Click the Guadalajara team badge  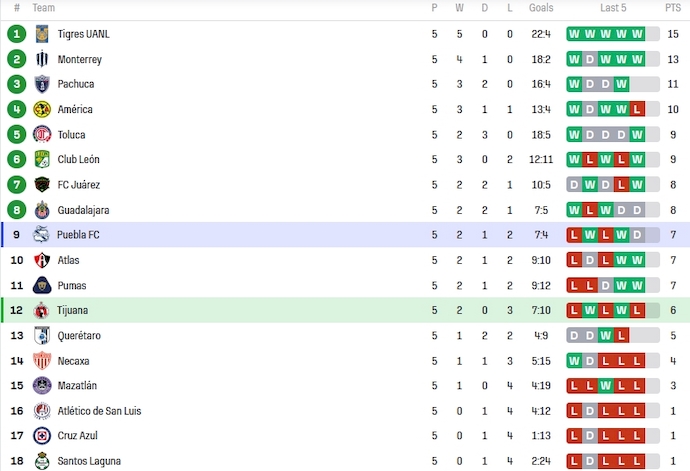[42, 210]
